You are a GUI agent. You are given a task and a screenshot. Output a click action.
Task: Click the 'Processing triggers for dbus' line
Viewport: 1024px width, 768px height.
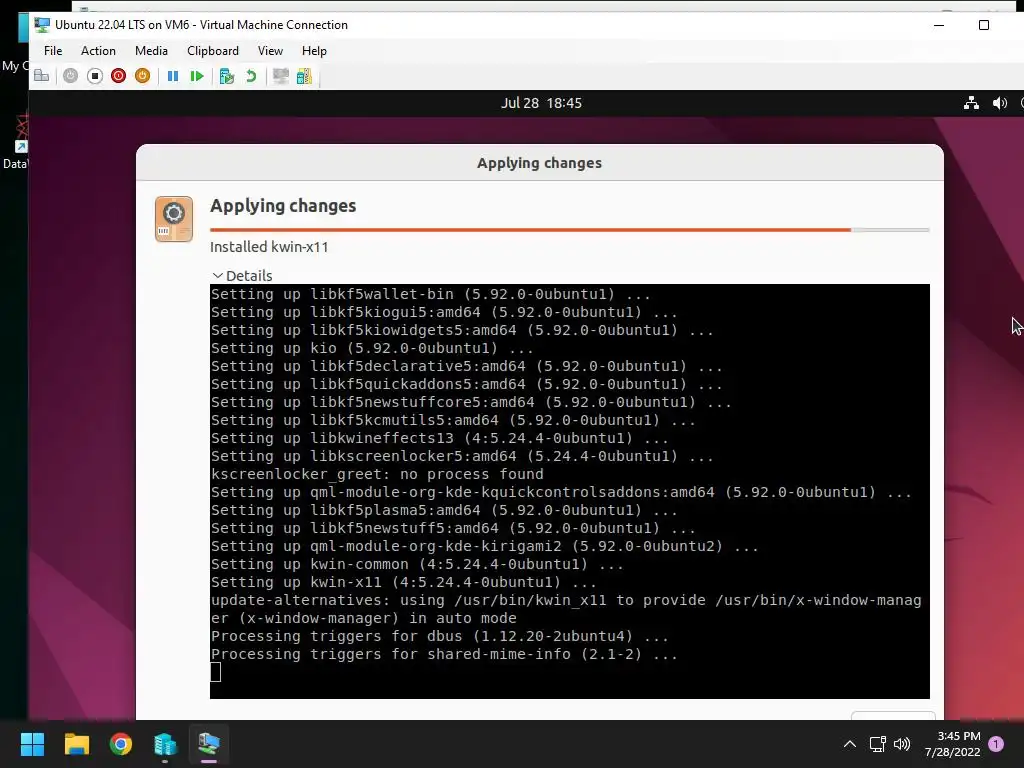(x=440, y=636)
